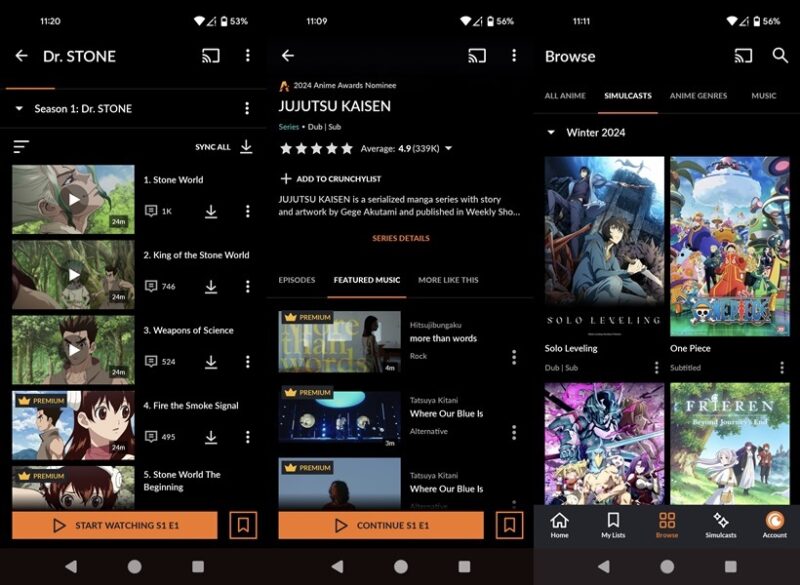Image resolution: width=800 pixels, height=585 pixels.
Task: Bookmark Dr. STONE with the save flag
Action: click(x=243, y=524)
